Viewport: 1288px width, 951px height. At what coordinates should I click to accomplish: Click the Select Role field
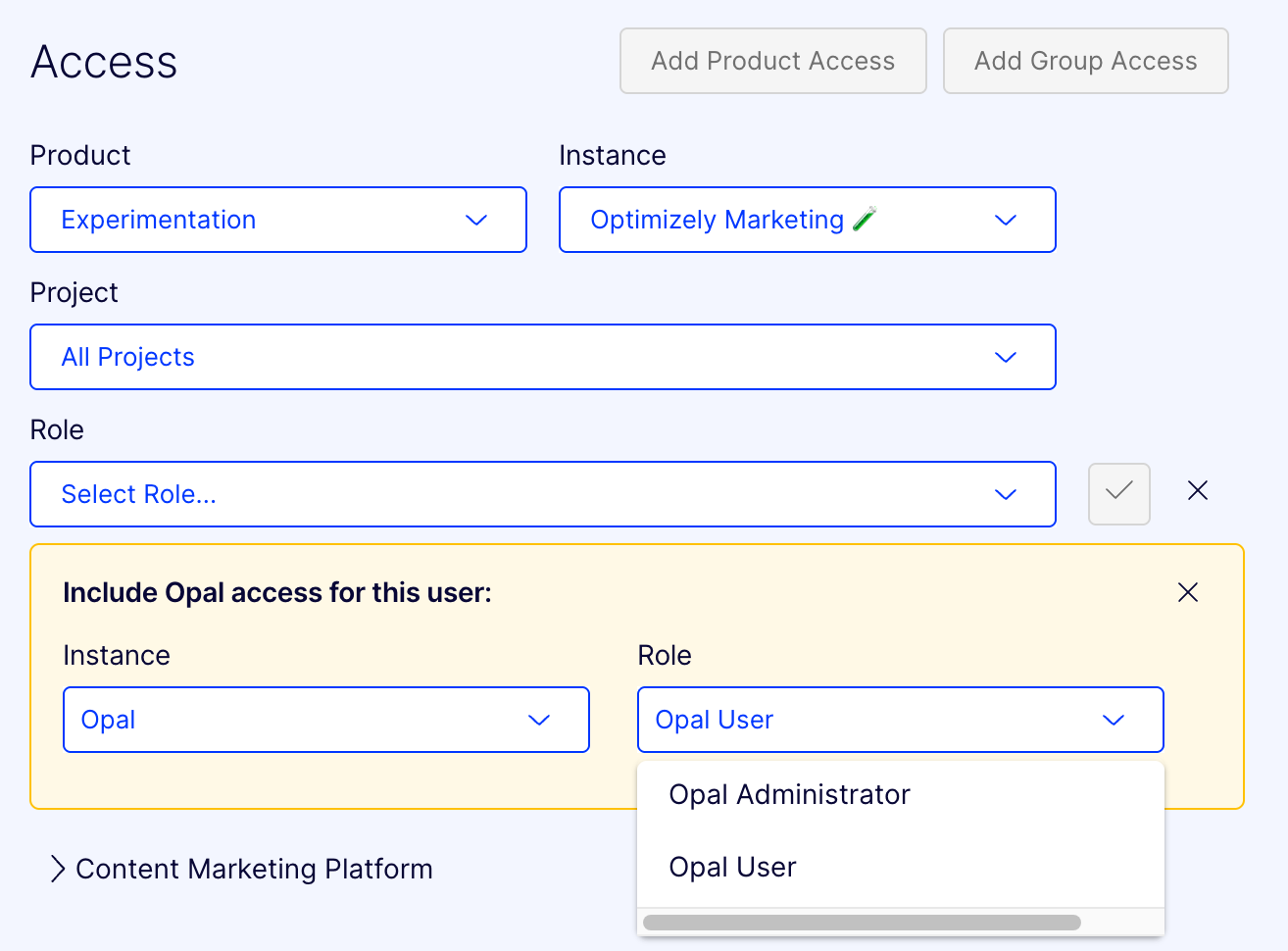point(392,494)
